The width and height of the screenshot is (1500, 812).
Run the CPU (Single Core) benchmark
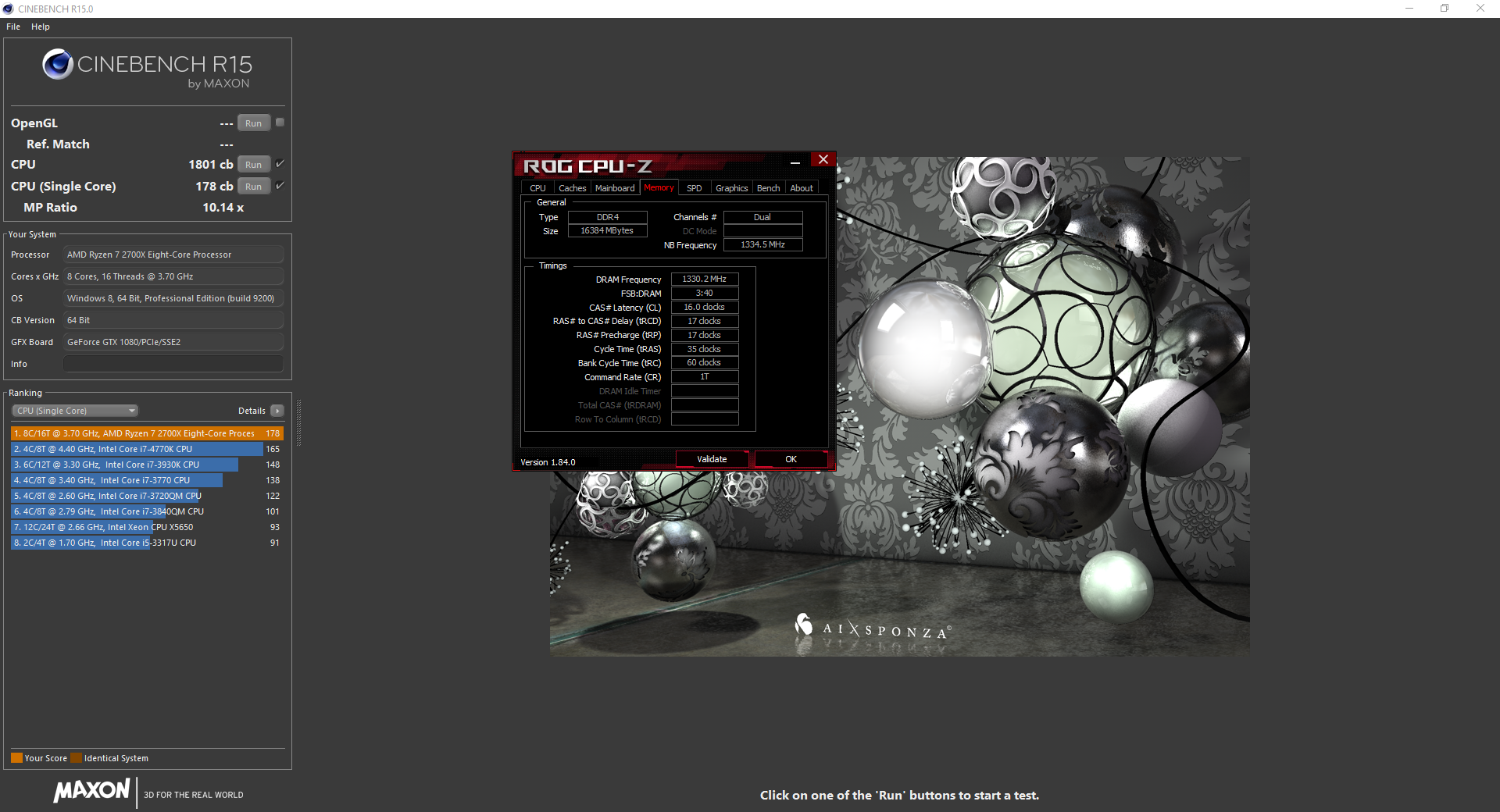tap(254, 187)
